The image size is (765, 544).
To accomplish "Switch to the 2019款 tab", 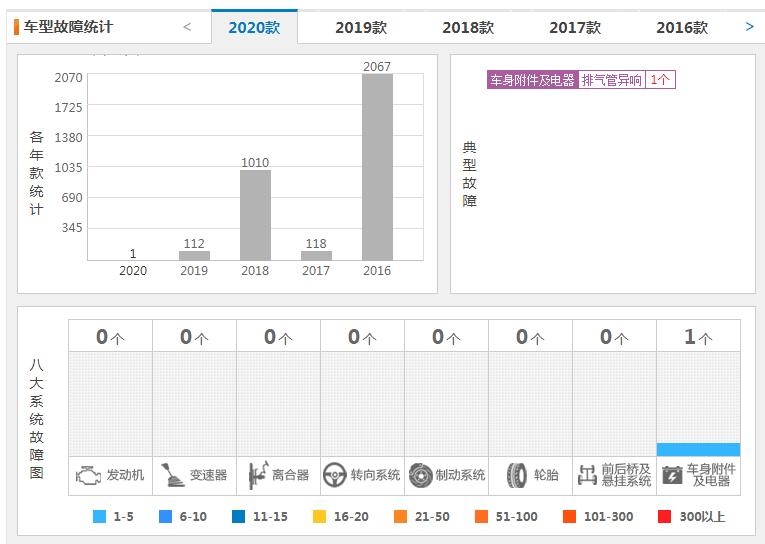I will tap(361, 27).
